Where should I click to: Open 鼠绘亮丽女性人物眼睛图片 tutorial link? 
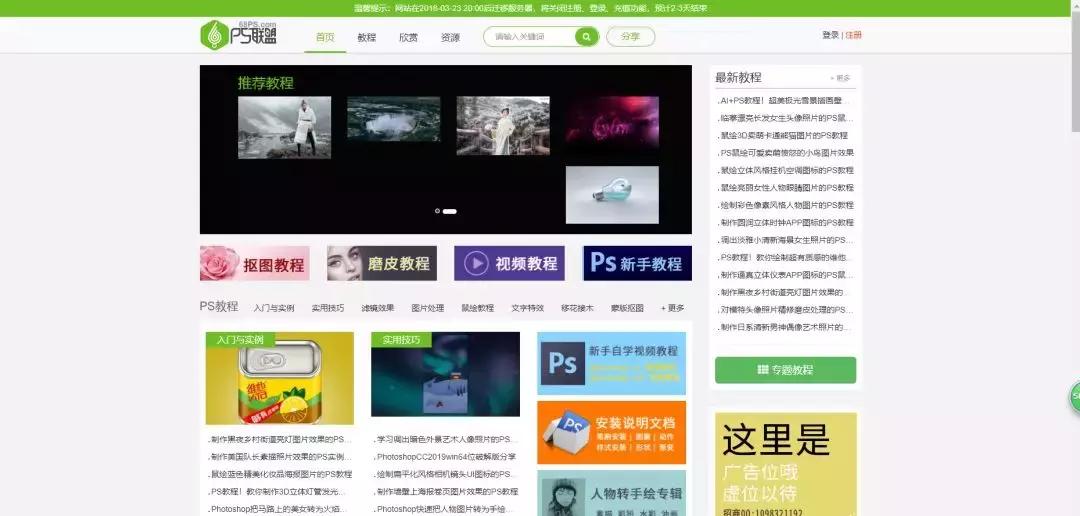coord(785,187)
